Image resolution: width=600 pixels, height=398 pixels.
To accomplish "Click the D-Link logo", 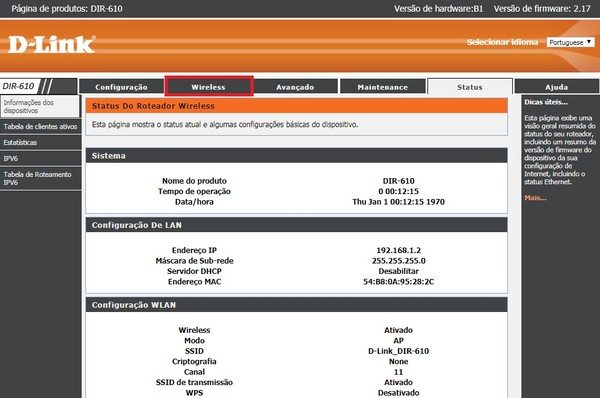I will tap(52, 44).
